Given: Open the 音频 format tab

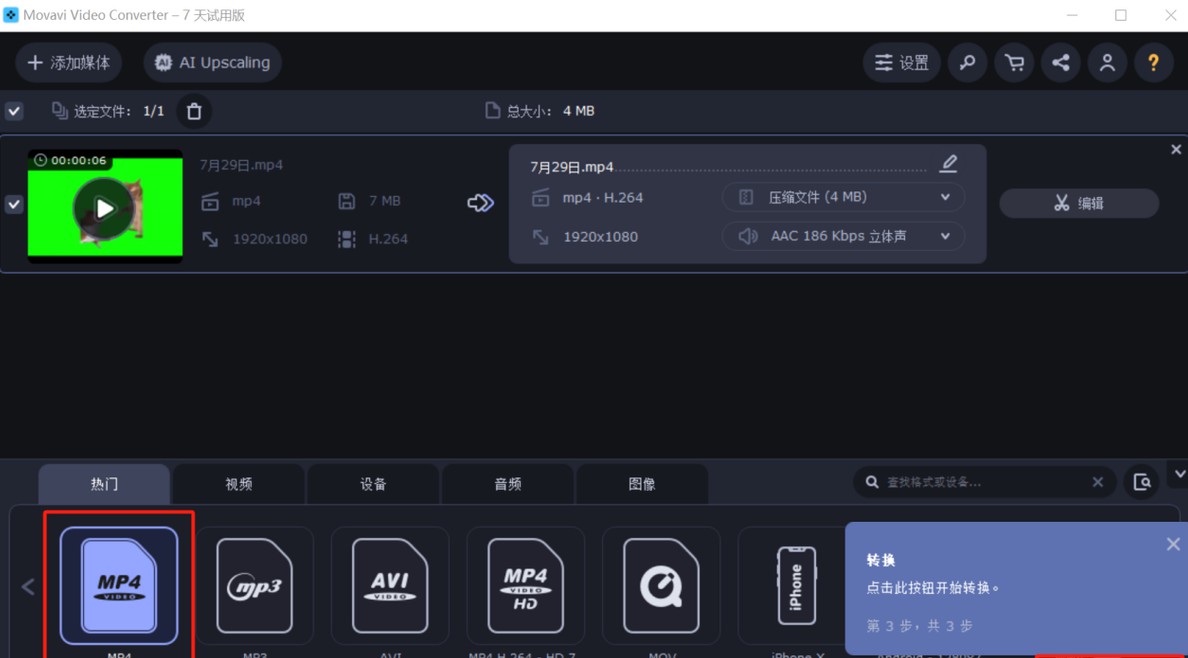Looking at the screenshot, I should [508, 484].
